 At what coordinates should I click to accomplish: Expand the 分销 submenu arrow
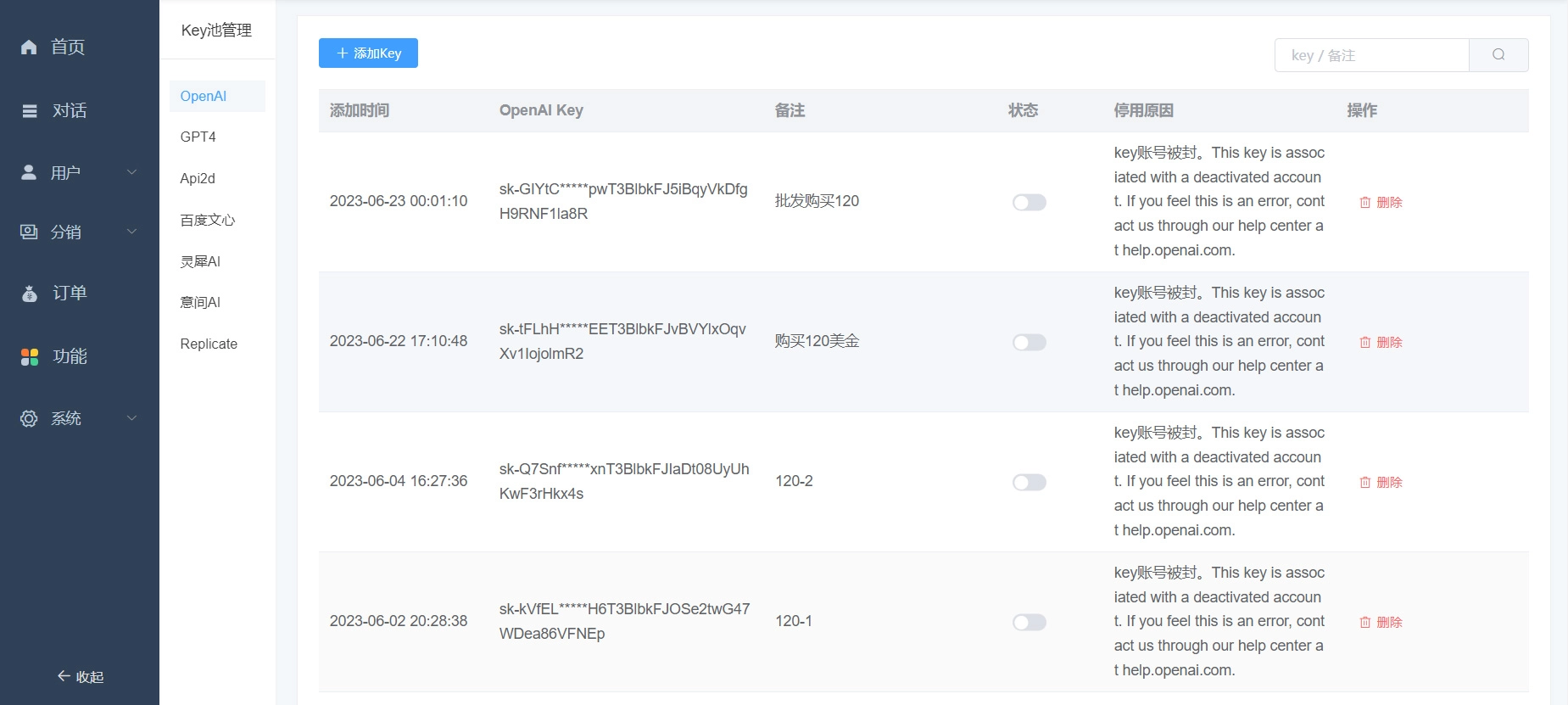pos(131,232)
